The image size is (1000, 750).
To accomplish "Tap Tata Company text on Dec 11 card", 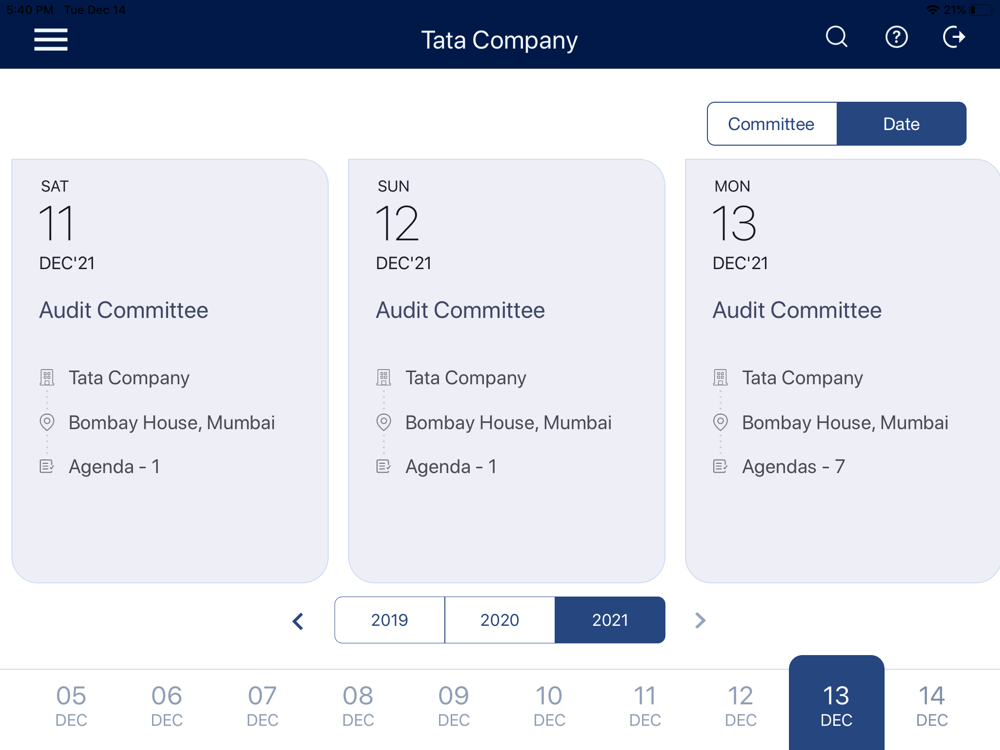I will pos(129,378).
